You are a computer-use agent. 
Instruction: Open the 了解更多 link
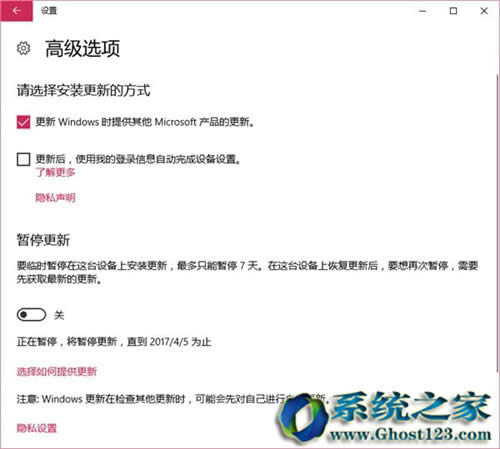tap(55, 172)
